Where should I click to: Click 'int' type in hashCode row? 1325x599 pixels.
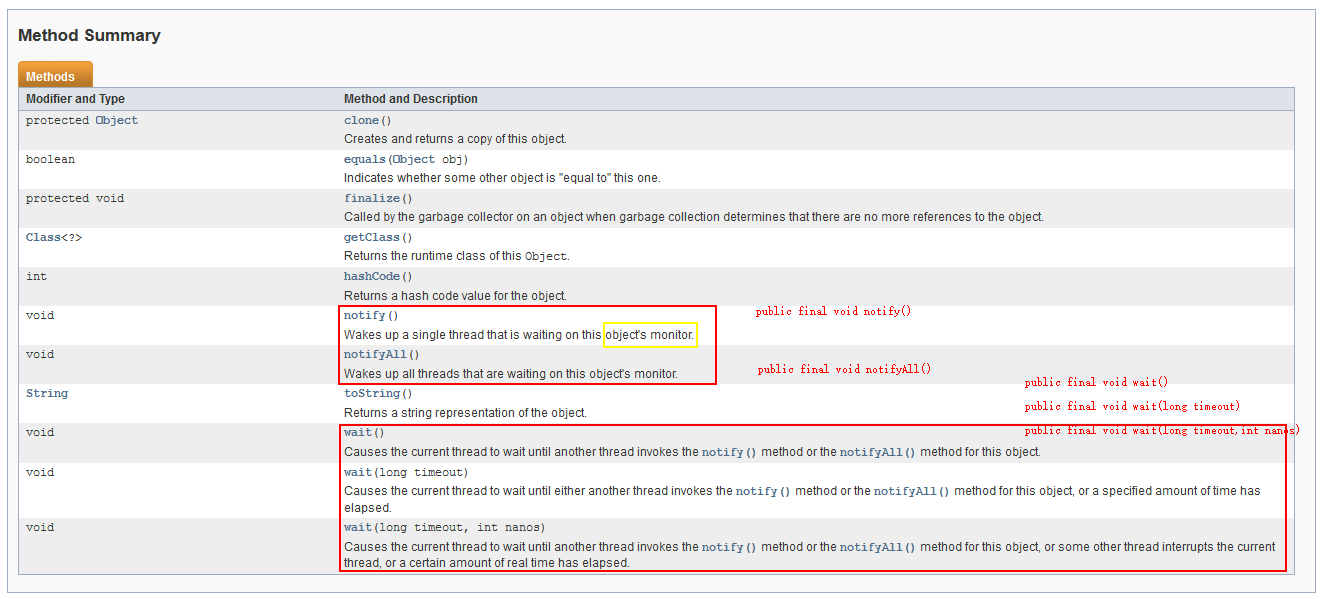(36, 276)
